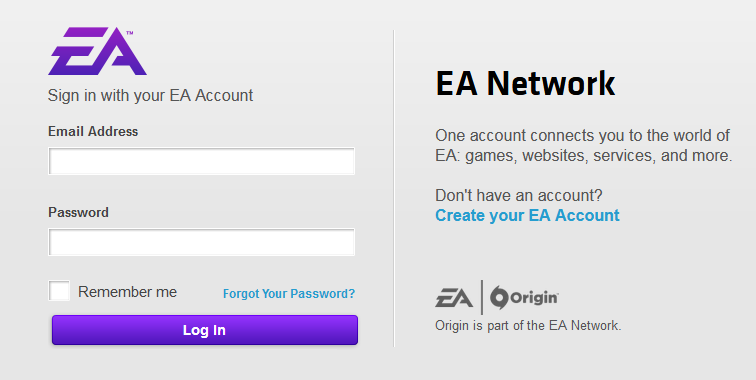Click the Sign in with your EA Account text
This screenshot has height=380, width=756.
tap(150, 95)
